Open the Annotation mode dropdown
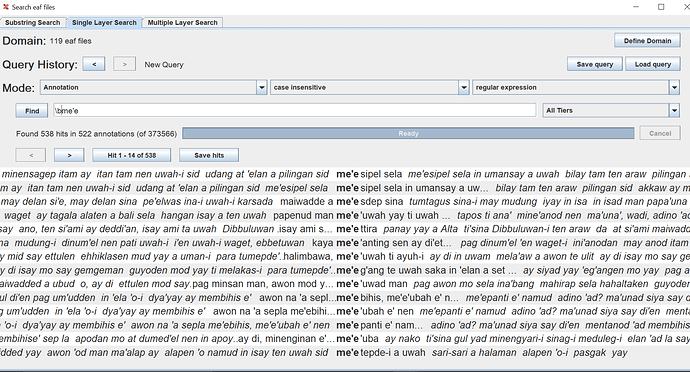The image size is (690, 372). pos(154,87)
